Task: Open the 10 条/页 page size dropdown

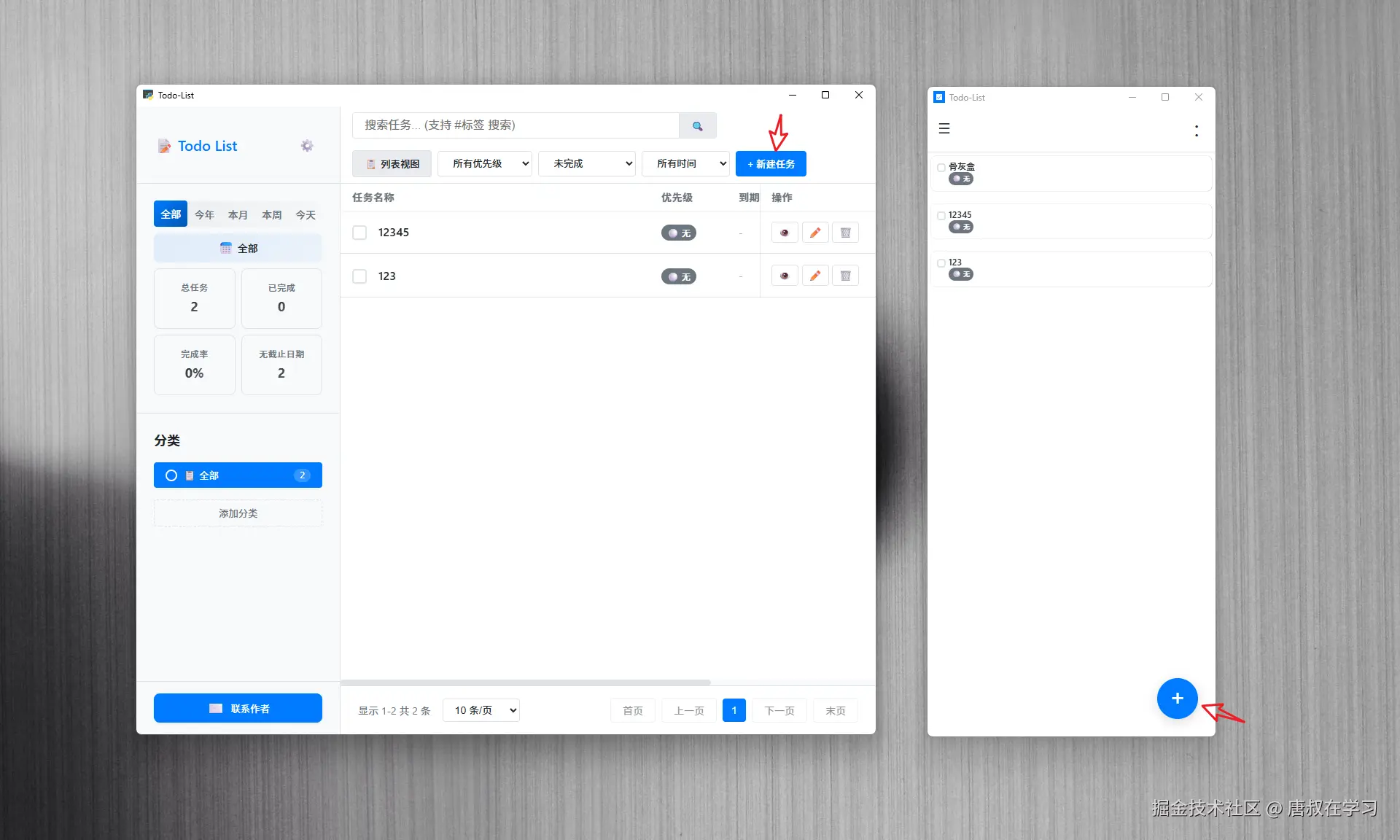Action: tap(481, 710)
